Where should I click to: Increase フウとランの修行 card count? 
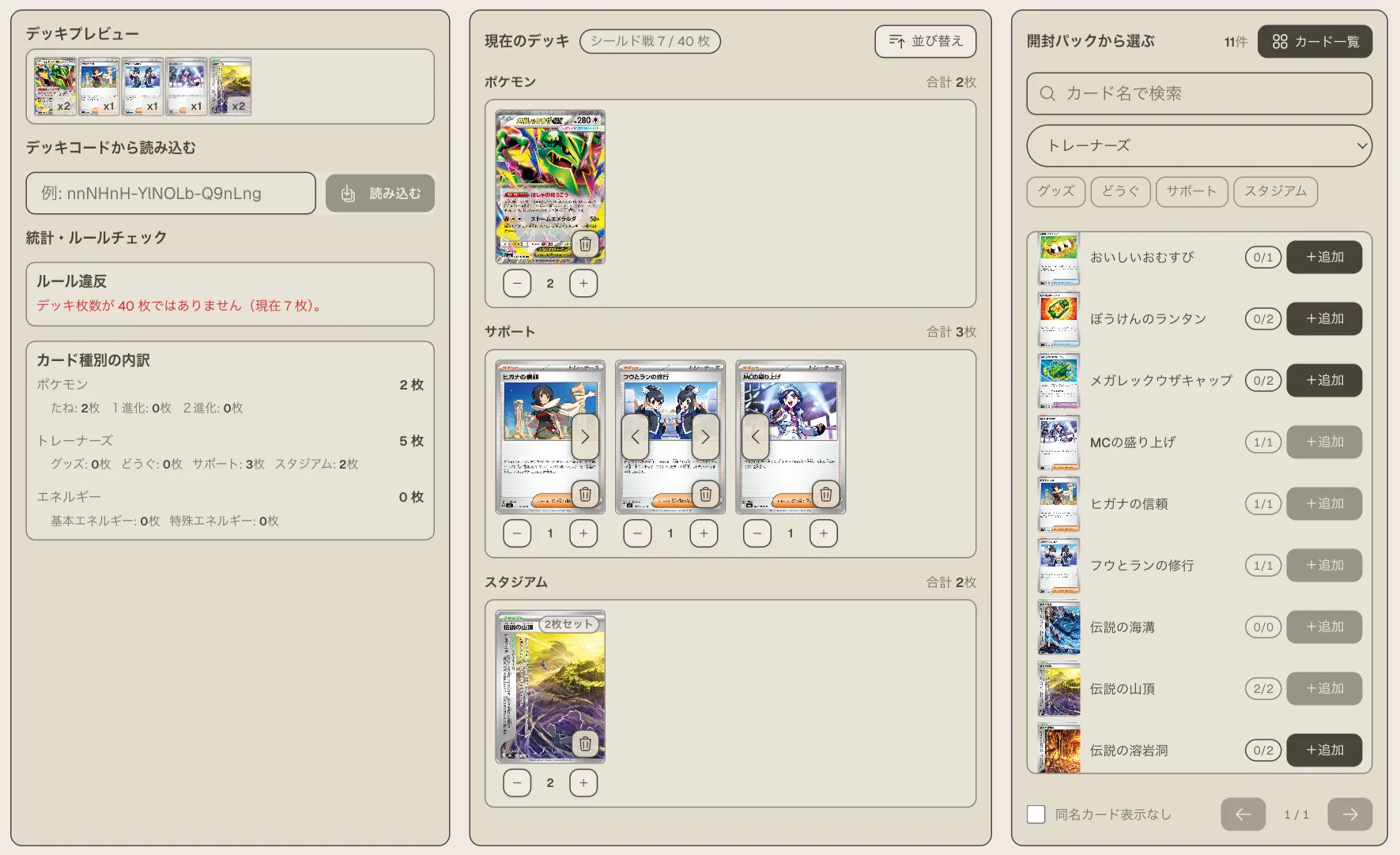[x=704, y=533]
